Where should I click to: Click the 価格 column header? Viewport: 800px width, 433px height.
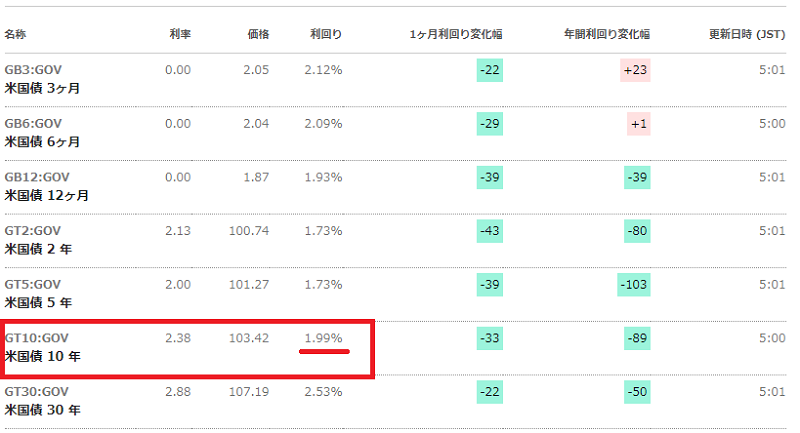pyautogui.click(x=258, y=34)
